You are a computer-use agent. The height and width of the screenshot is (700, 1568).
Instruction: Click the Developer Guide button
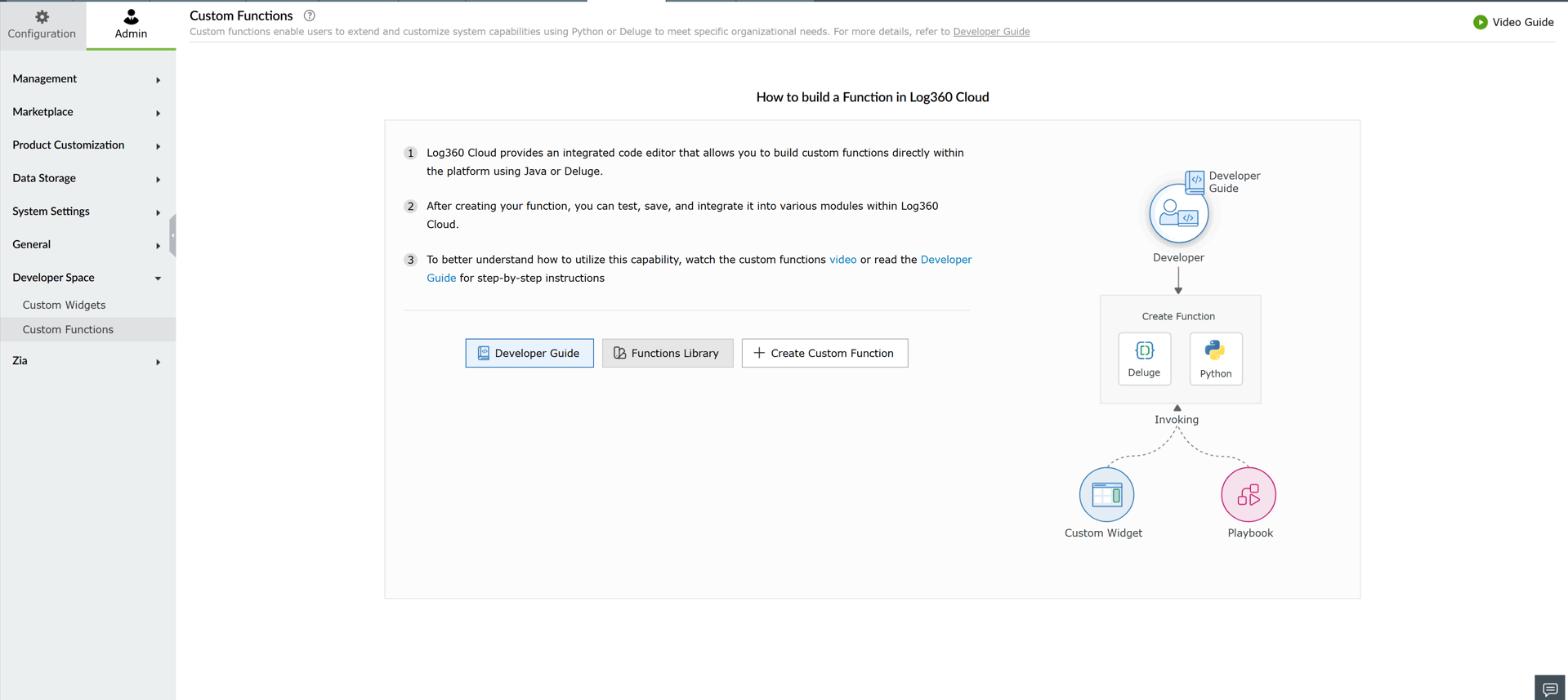[529, 353]
